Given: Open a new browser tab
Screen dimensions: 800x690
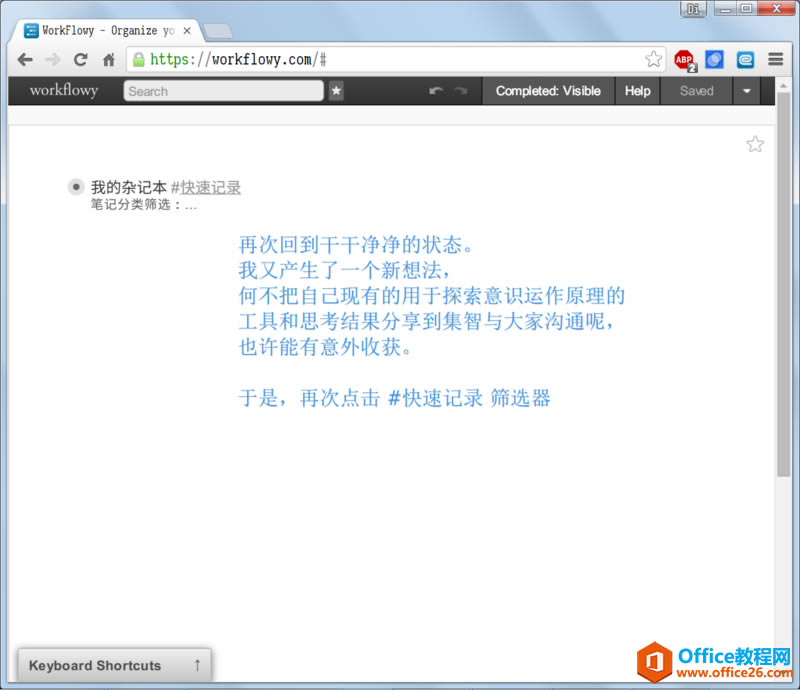Looking at the screenshot, I should pos(218,31).
